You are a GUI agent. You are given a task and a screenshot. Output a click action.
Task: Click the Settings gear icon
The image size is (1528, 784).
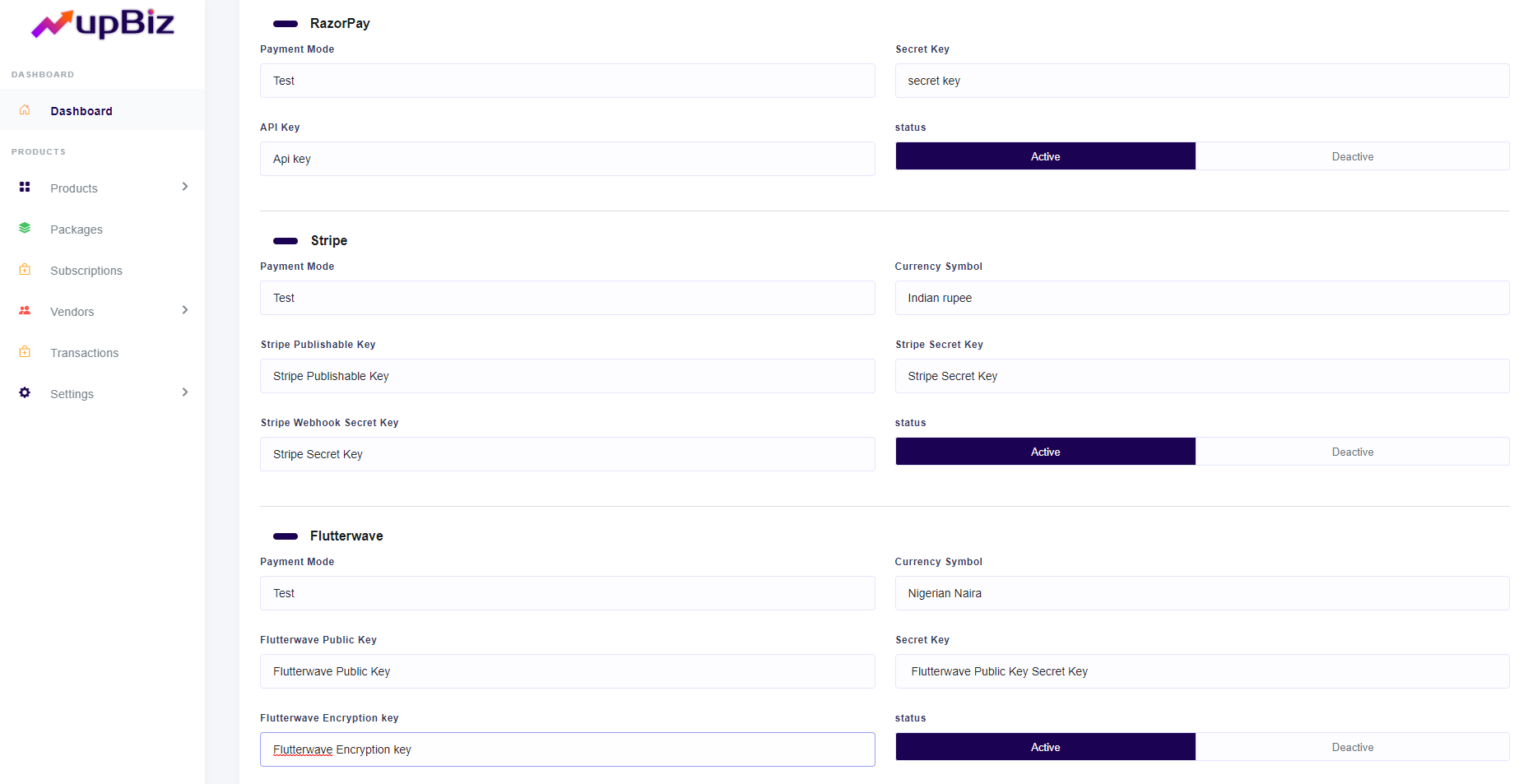25,393
